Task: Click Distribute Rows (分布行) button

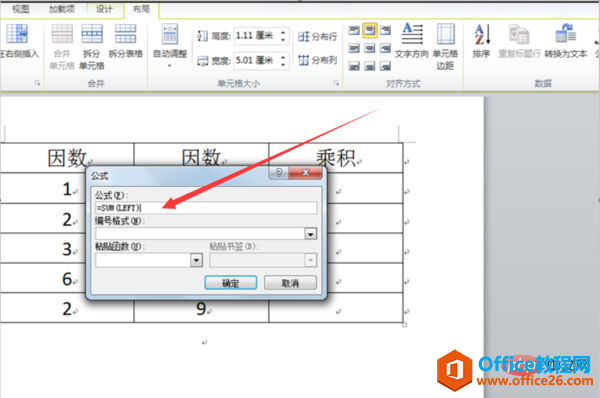Action: point(318,37)
